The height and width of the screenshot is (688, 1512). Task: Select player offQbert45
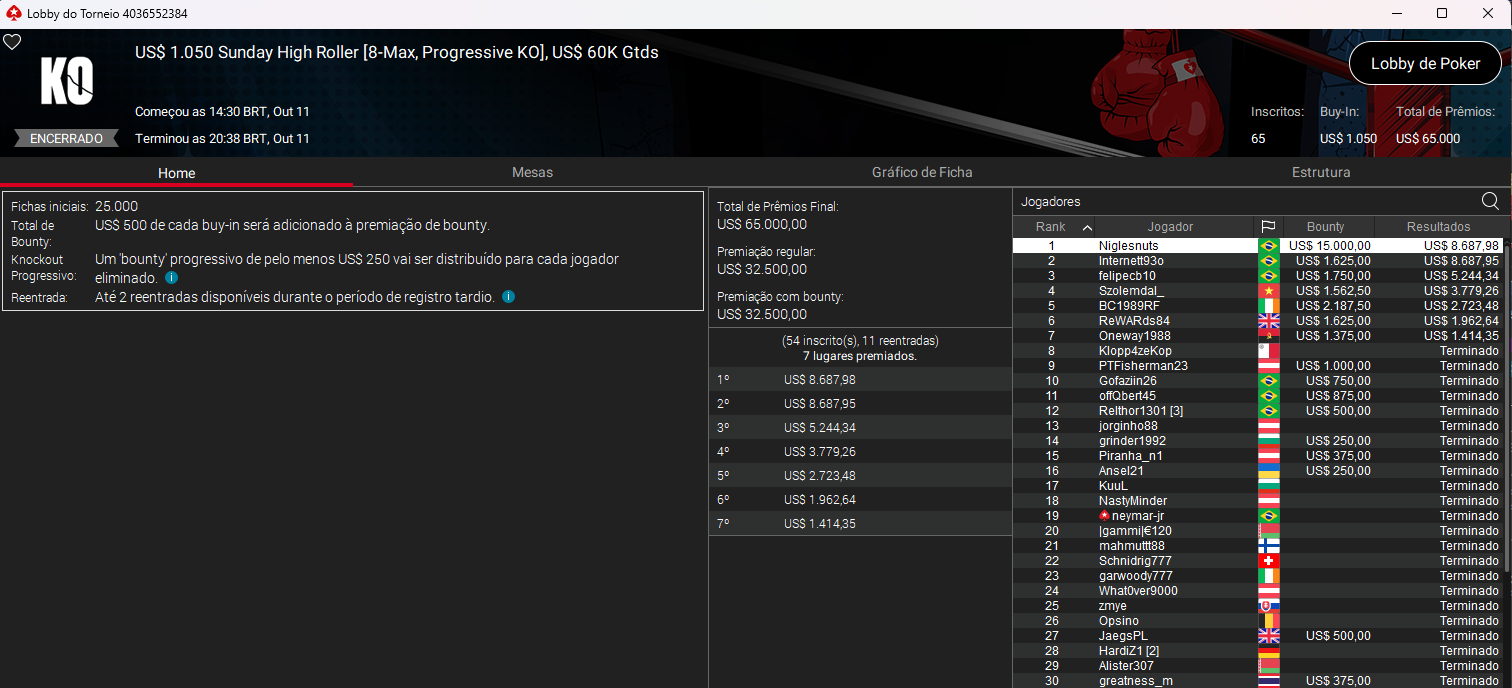pyautogui.click(x=1257, y=396)
